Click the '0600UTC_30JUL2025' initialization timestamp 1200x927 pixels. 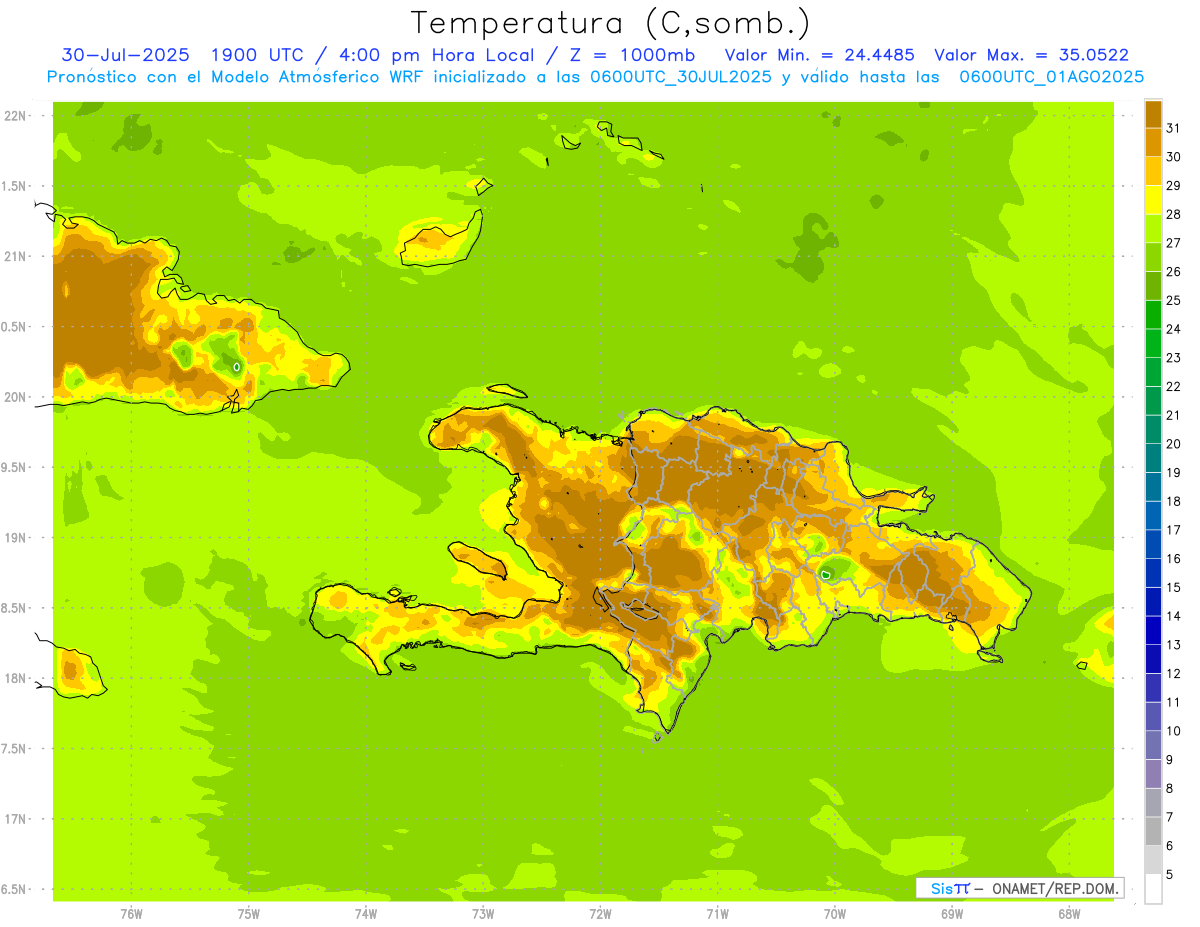(x=681, y=77)
